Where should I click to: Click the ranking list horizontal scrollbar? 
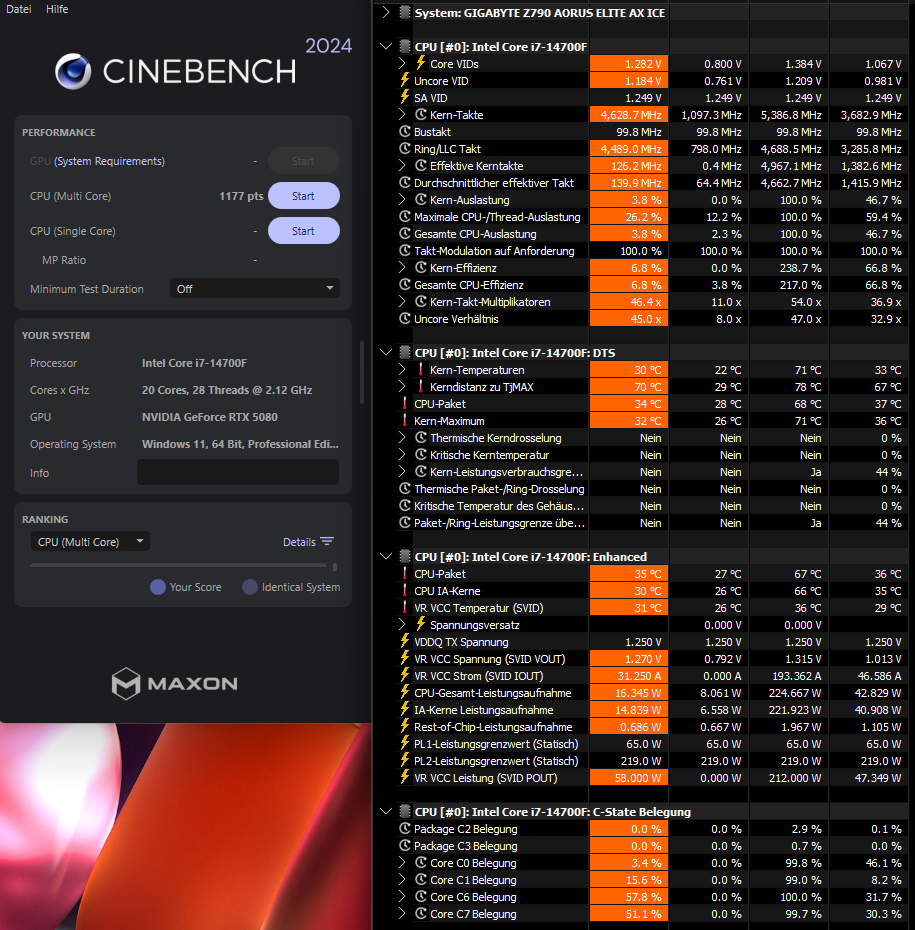[x=178, y=565]
